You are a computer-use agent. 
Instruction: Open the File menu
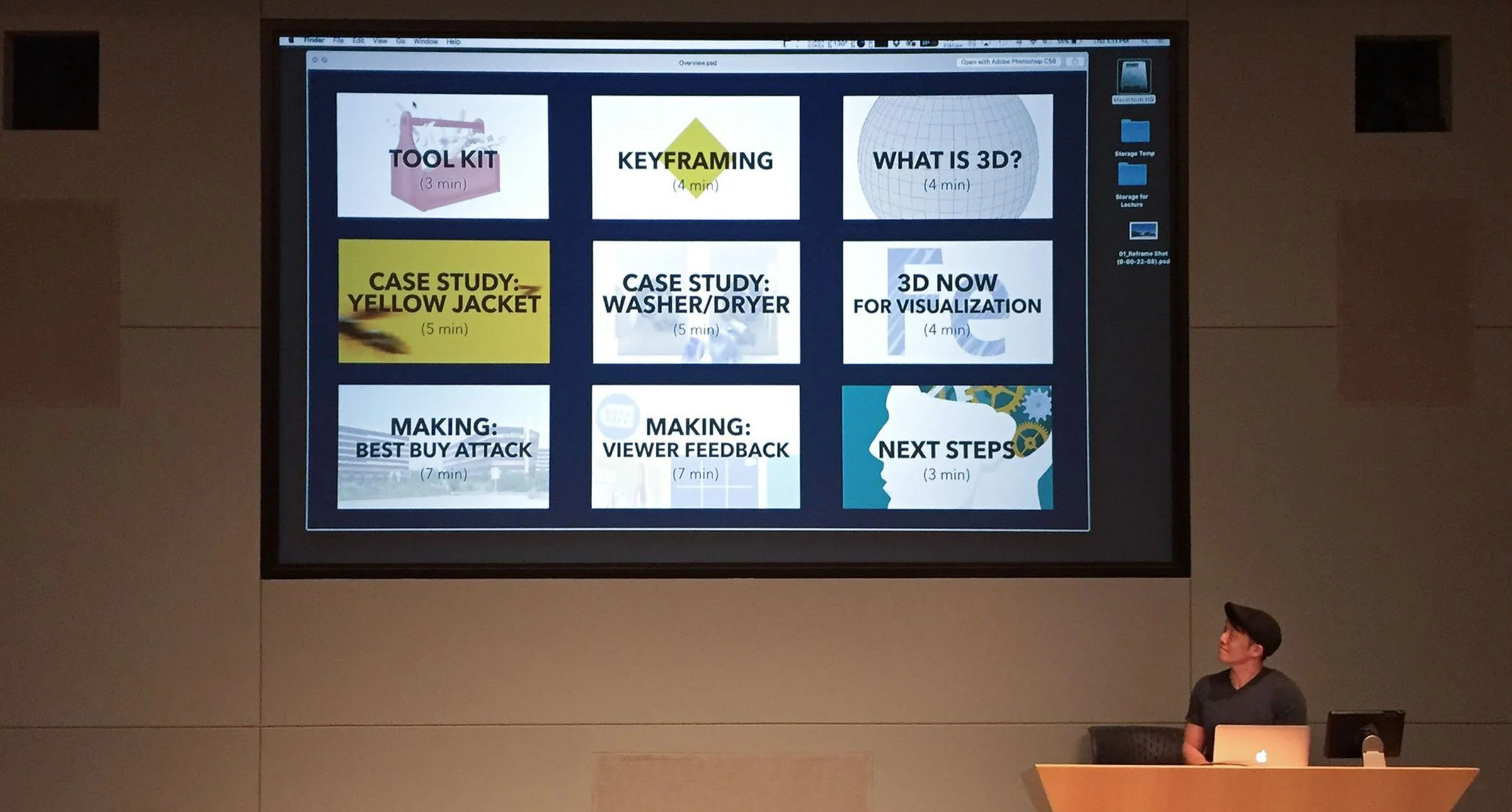tap(338, 41)
